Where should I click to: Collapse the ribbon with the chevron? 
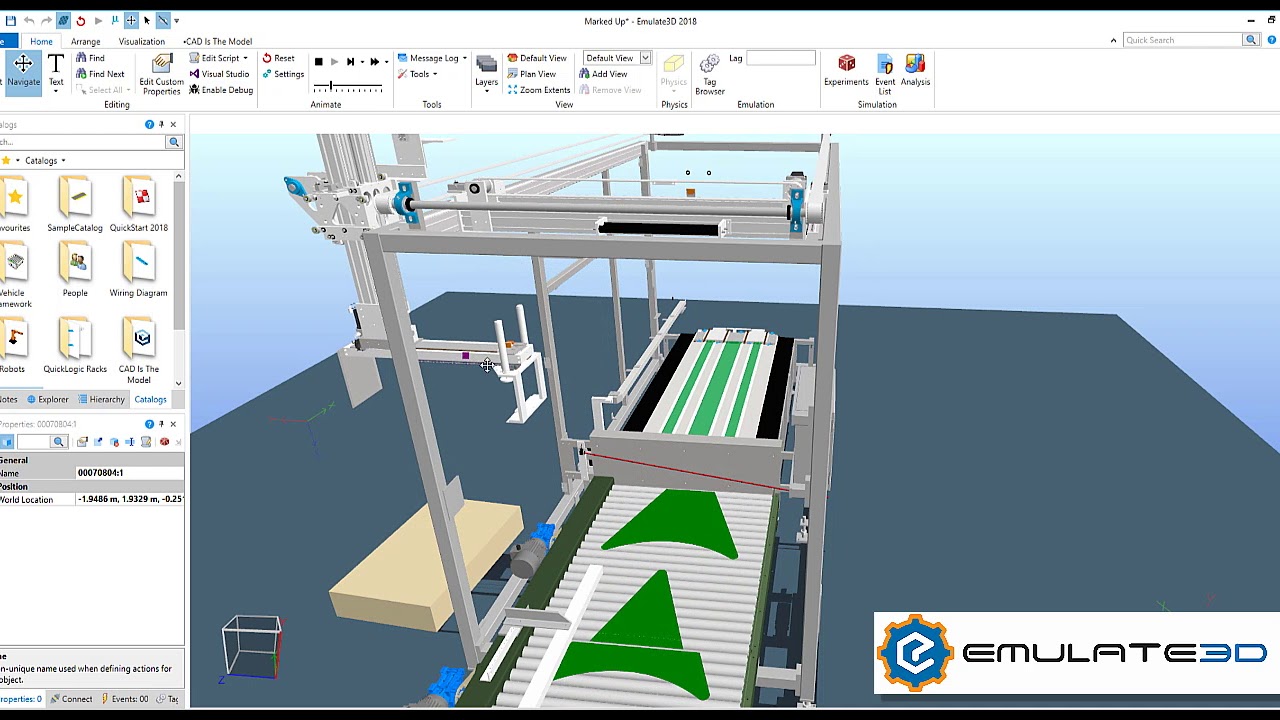click(1113, 40)
